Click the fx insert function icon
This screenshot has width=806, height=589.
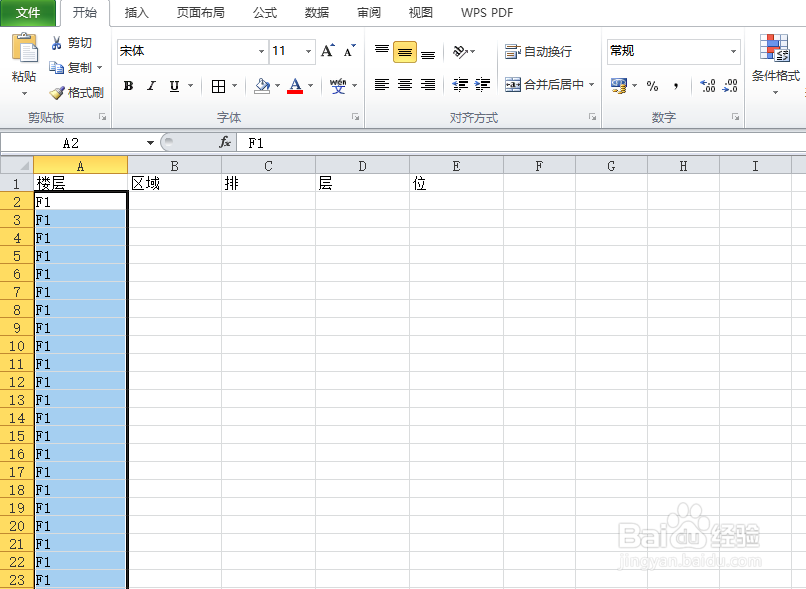[x=225, y=142]
